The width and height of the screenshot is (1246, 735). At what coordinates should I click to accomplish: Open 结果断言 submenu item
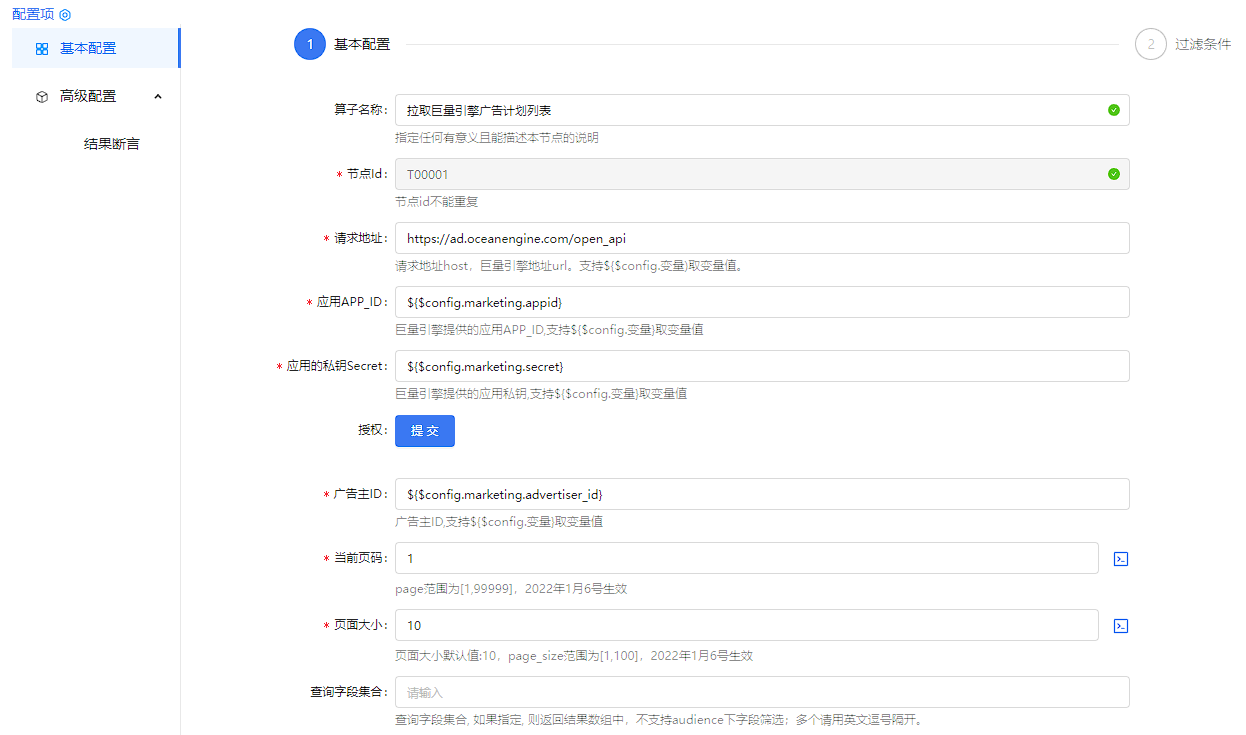(x=112, y=144)
